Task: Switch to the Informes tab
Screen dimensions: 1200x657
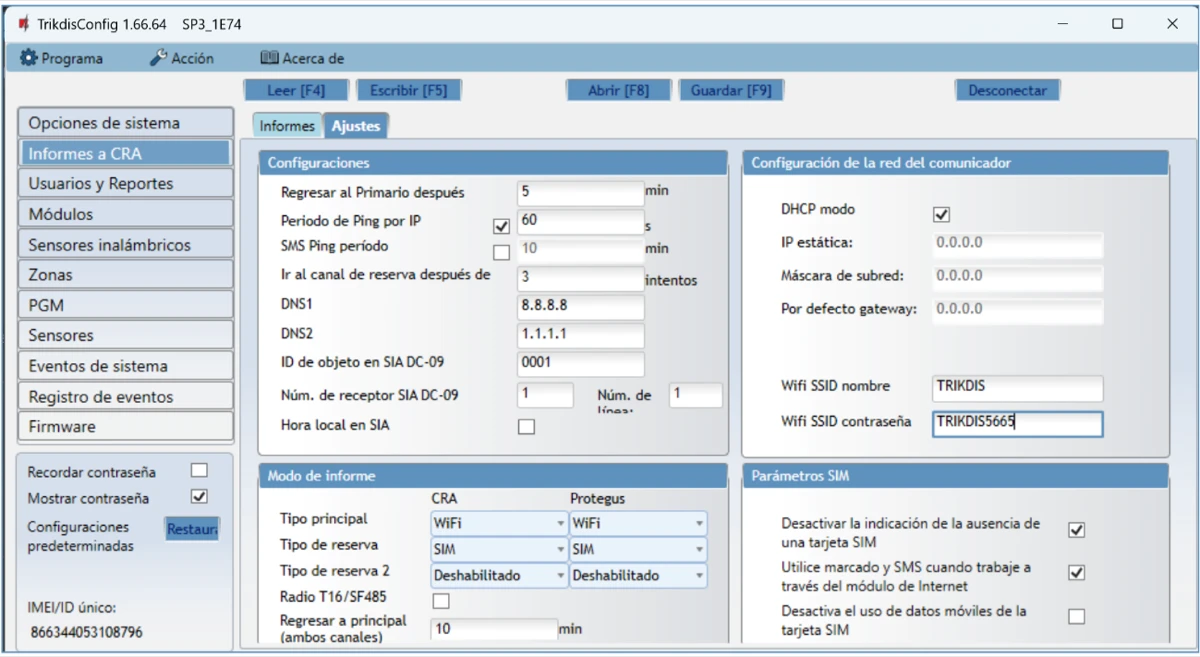Action: click(x=287, y=126)
